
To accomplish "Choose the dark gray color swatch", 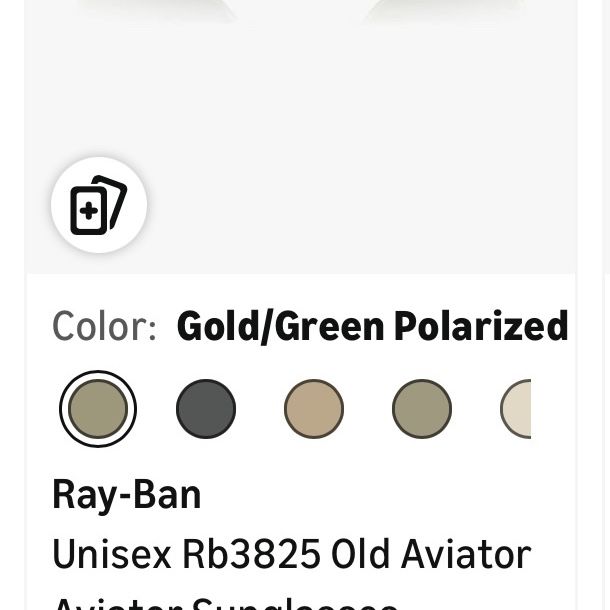I will 206,409.
